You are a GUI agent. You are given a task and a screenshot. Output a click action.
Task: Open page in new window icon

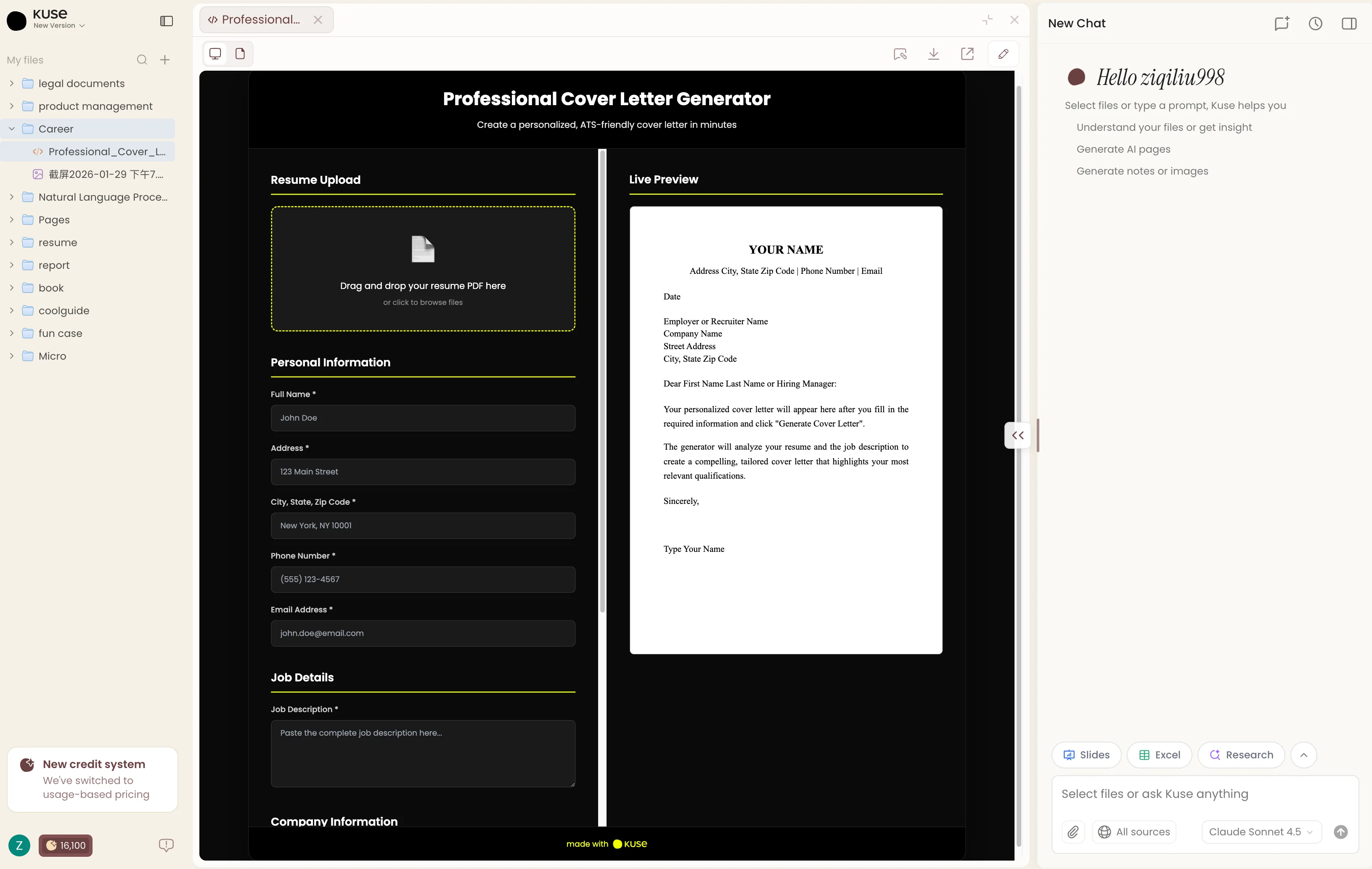pyautogui.click(x=967, y=53)
